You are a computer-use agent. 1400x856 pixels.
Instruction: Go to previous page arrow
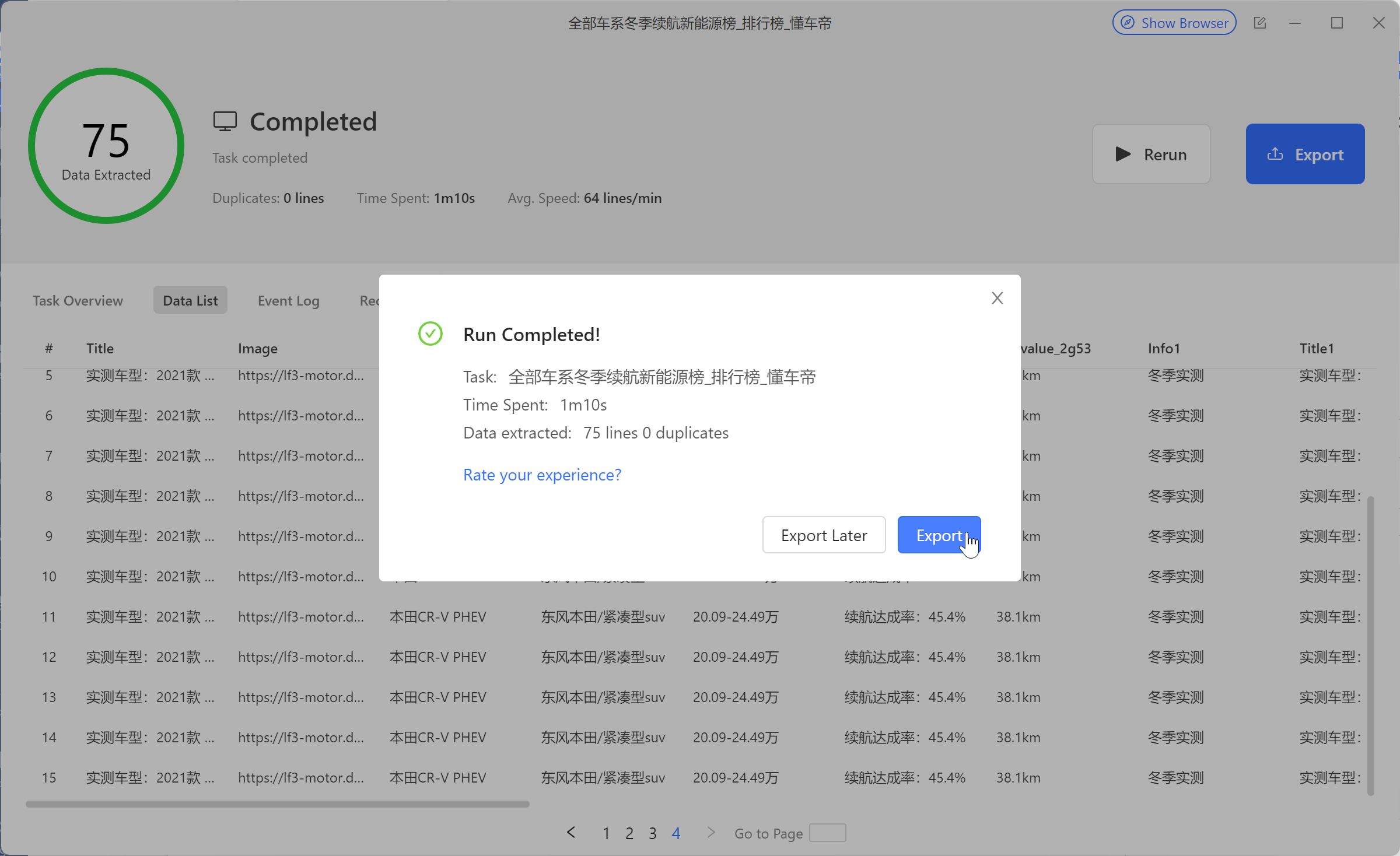pyautogui.click(x=571, y=833)
